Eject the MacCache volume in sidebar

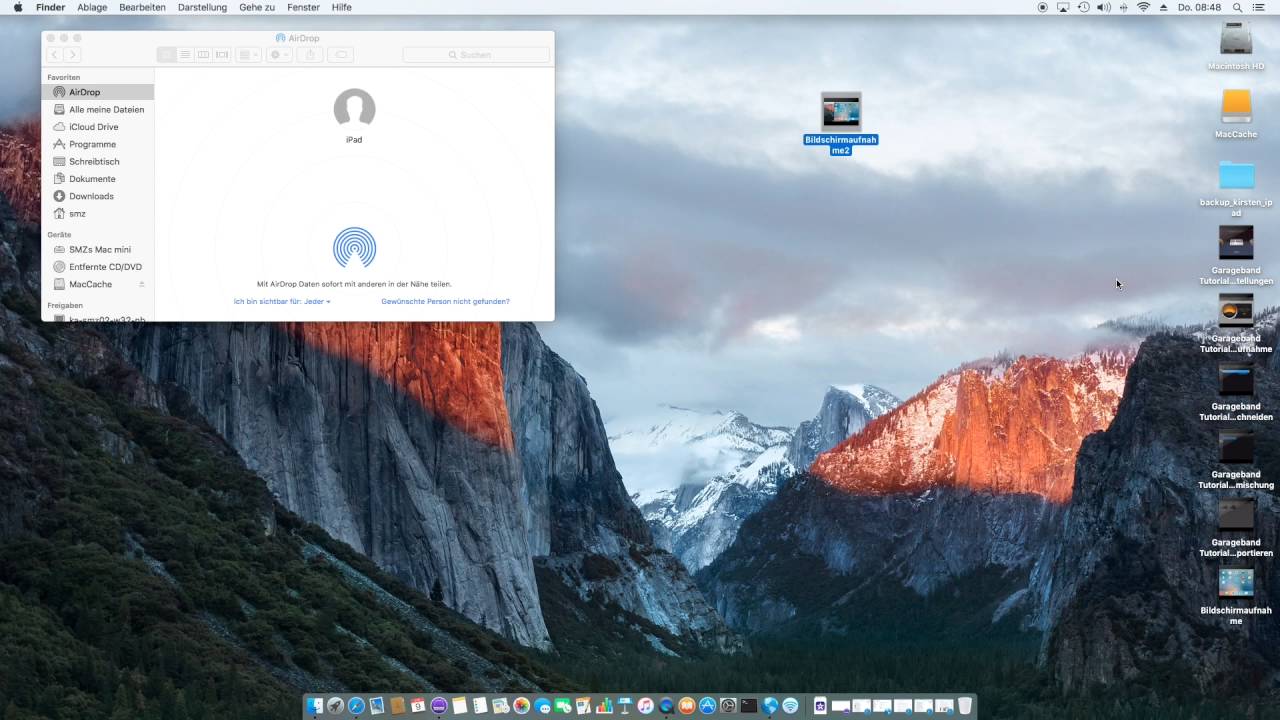(141, 284)
